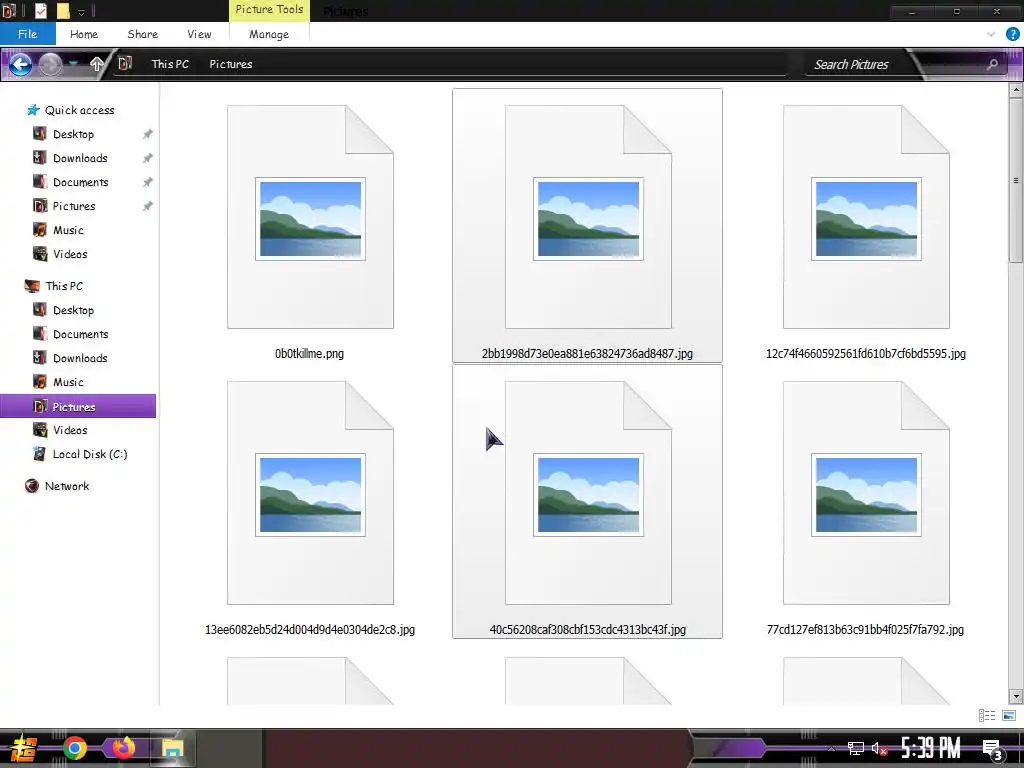The image size is (1024, 768).
Task: Click pin icon next to Desktop
Action: click(148, 134)
